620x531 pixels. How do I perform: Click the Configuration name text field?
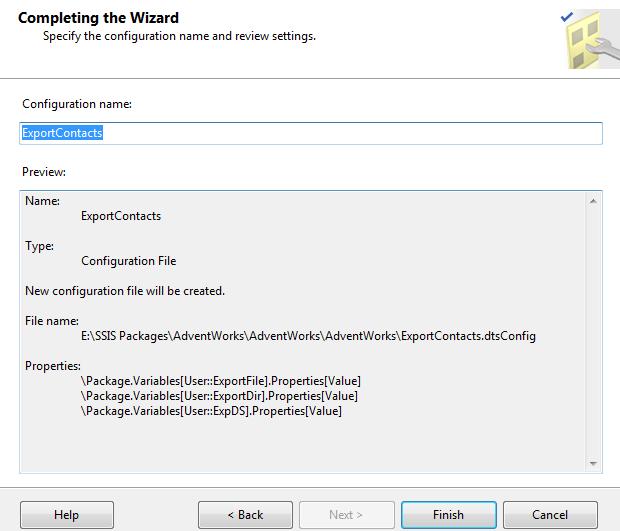(310, 133)
